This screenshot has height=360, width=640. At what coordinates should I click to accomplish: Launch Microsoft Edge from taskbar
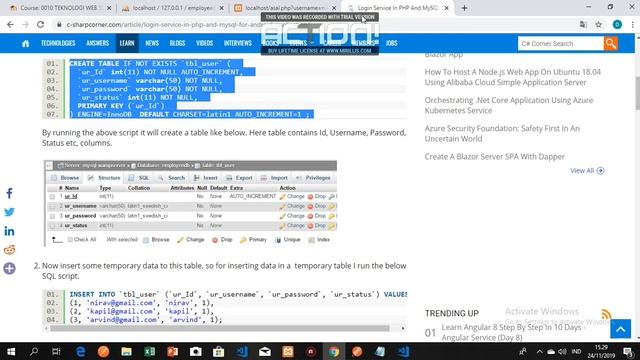pyautogui.click(x=80, y=351)
